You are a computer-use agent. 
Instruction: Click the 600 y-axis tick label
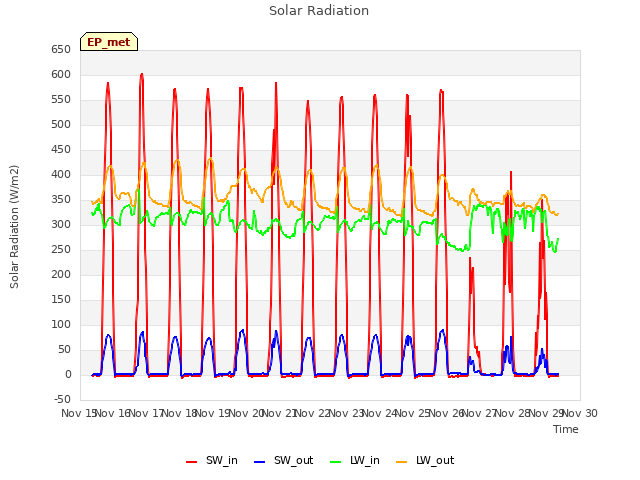(x=61, y=75)
